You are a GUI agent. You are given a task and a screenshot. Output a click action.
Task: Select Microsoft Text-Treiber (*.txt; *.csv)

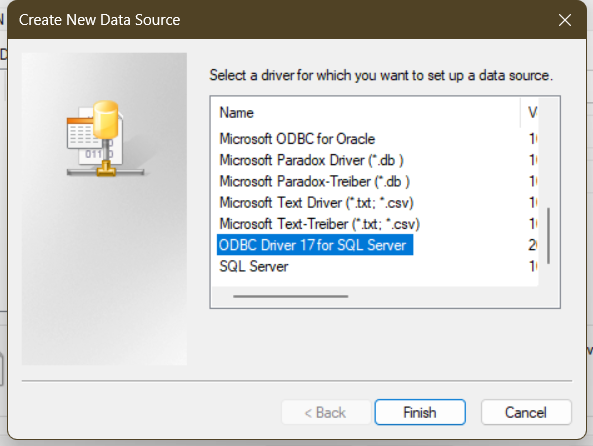click(320, 224)
